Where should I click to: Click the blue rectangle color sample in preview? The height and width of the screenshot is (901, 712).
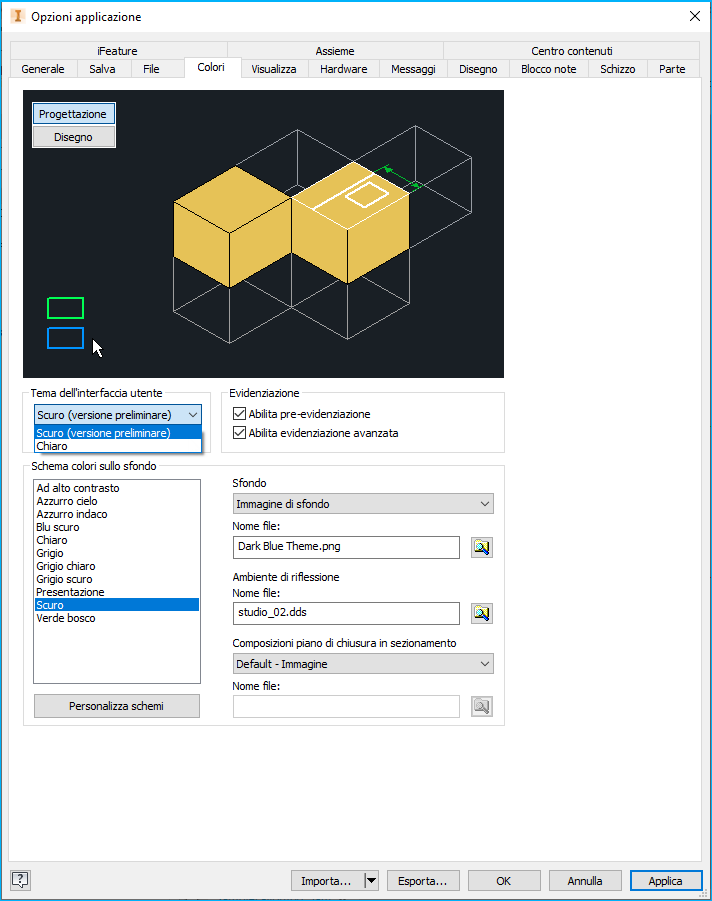pyautogui.click(x=66, y=338)
